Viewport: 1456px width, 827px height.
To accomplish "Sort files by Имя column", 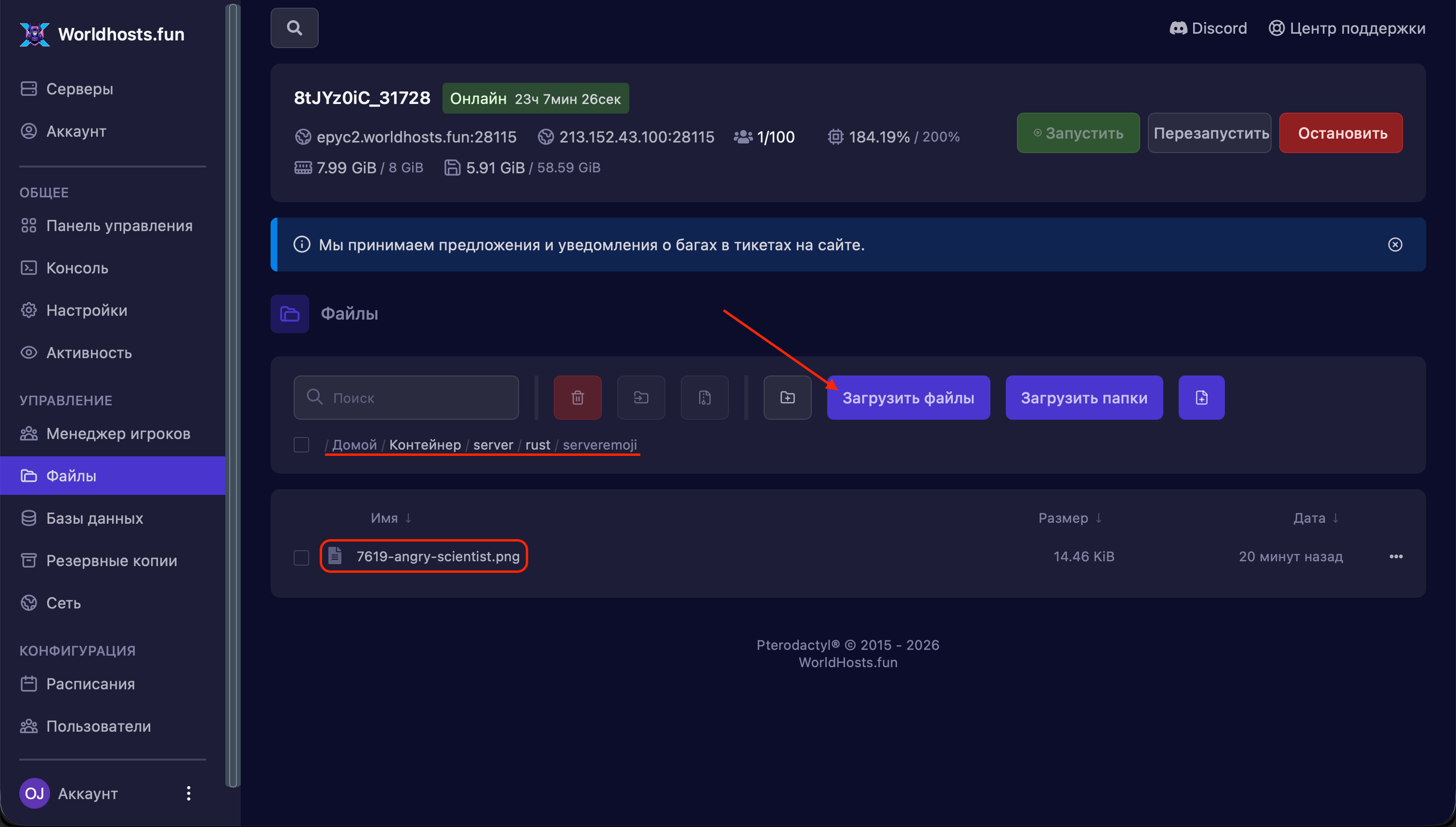I will 391,518.
